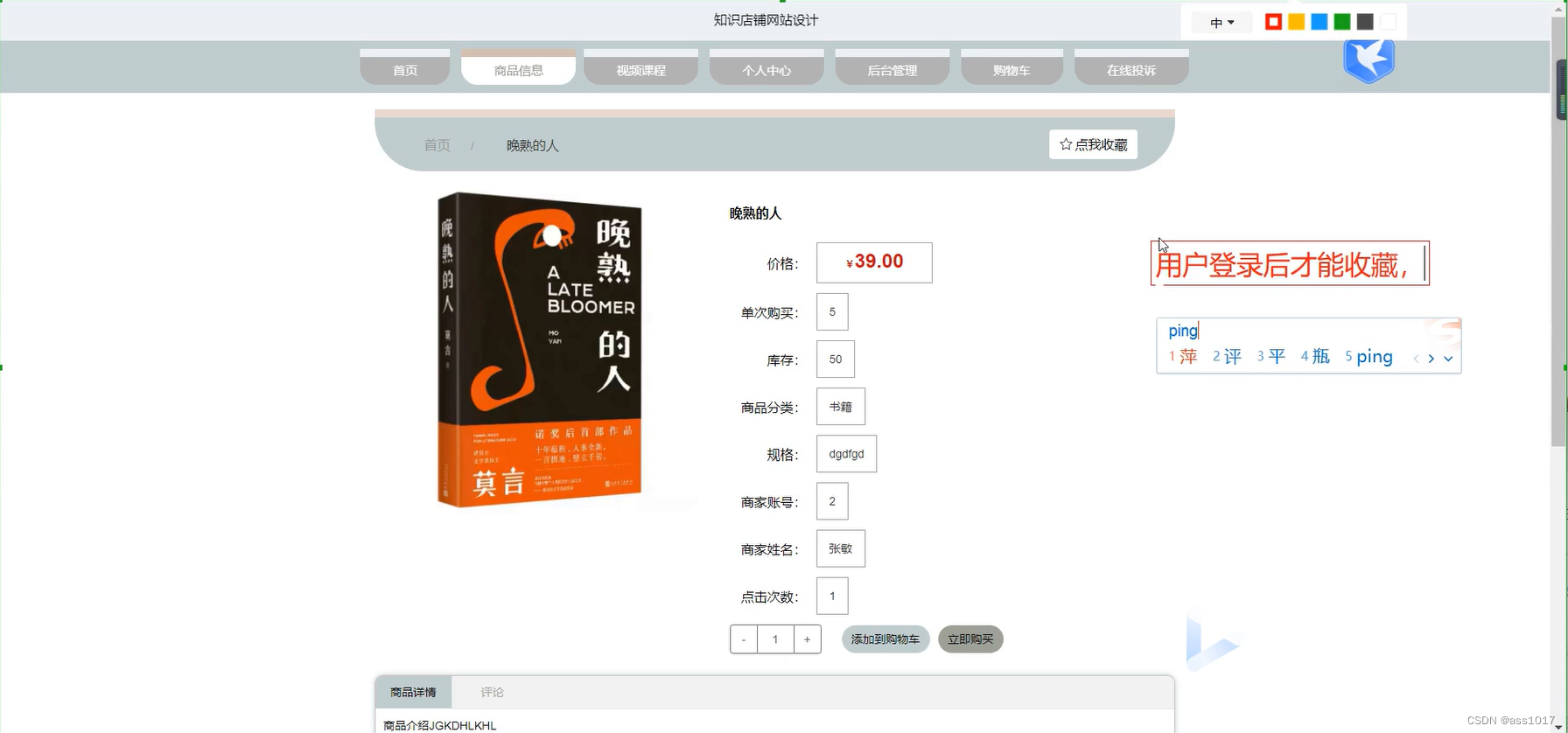Click the 库存 value 50
This screenshot has height=733, width=1568.
point(836,360)
